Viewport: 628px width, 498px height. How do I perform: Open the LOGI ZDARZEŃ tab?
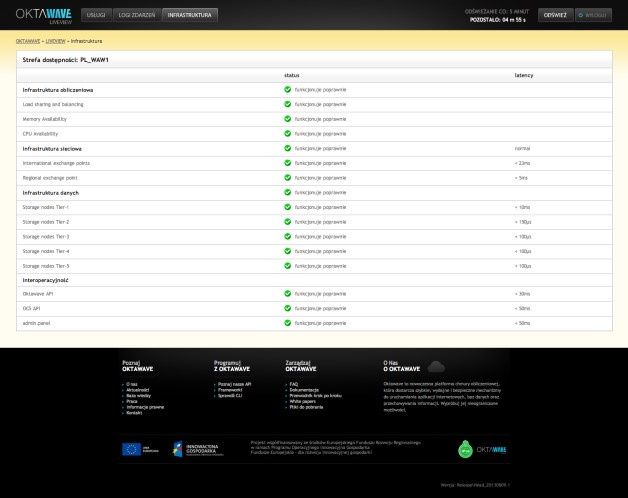click(137, 15)
